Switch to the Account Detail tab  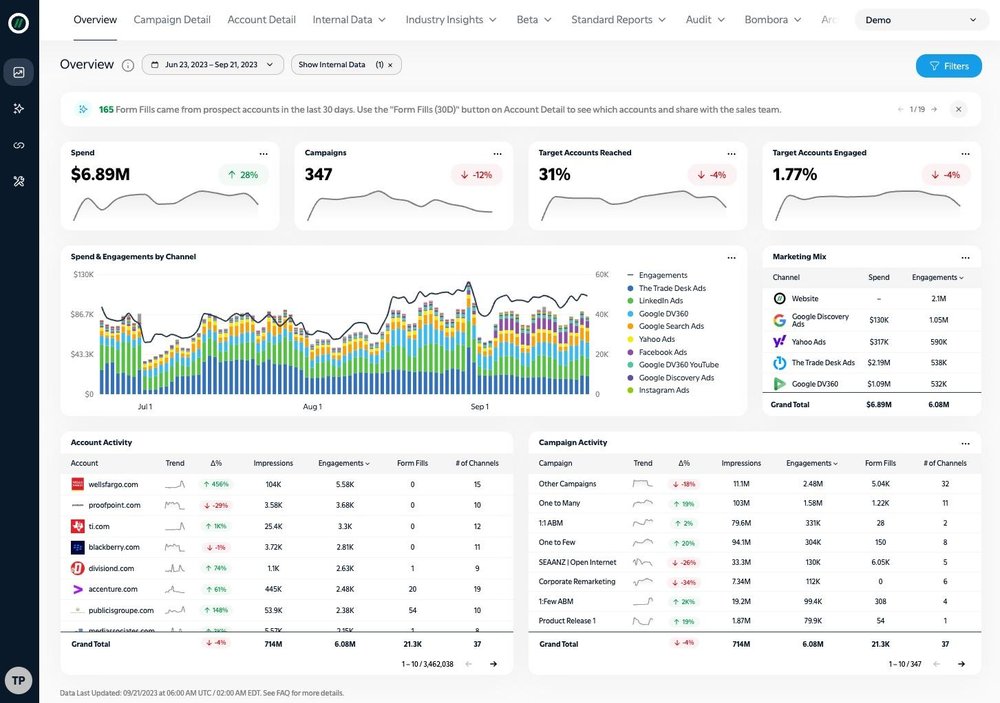pyautogui.click(x=261, y=20)
